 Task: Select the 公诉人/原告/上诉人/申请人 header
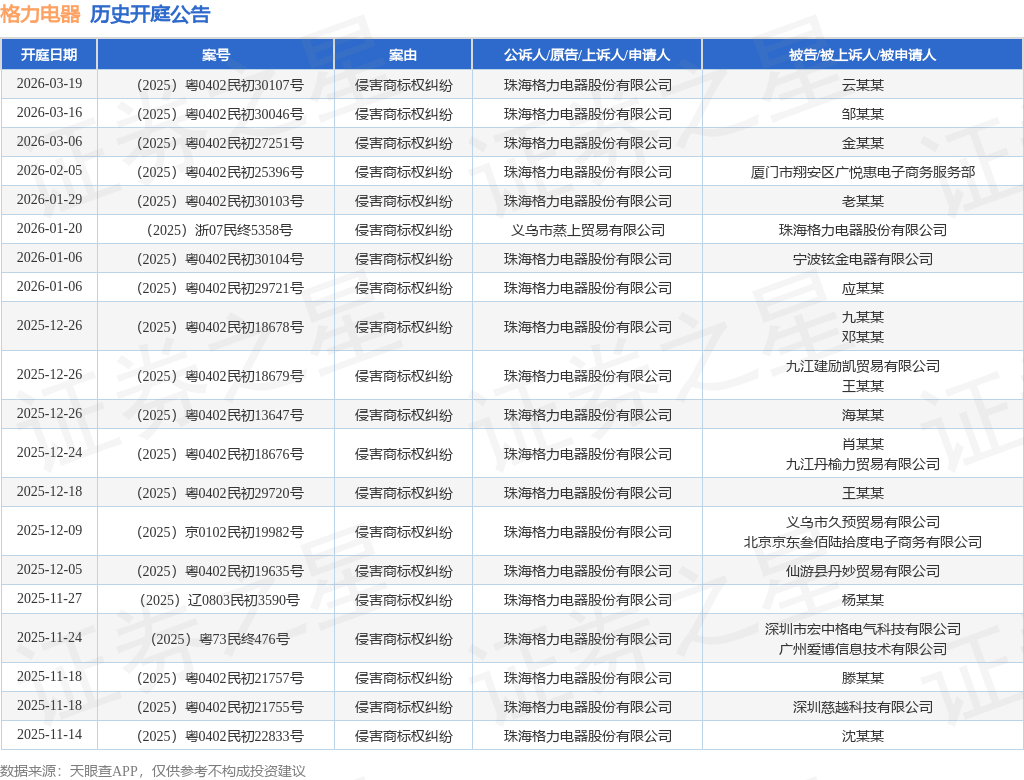pyautogui.click(x=587, y=55)
